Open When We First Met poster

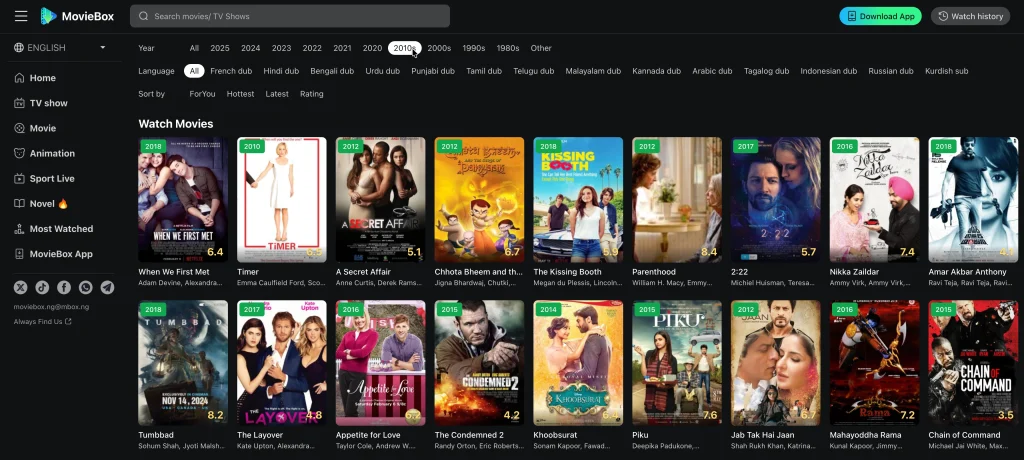pyautogui.click(x=183, y=199)
